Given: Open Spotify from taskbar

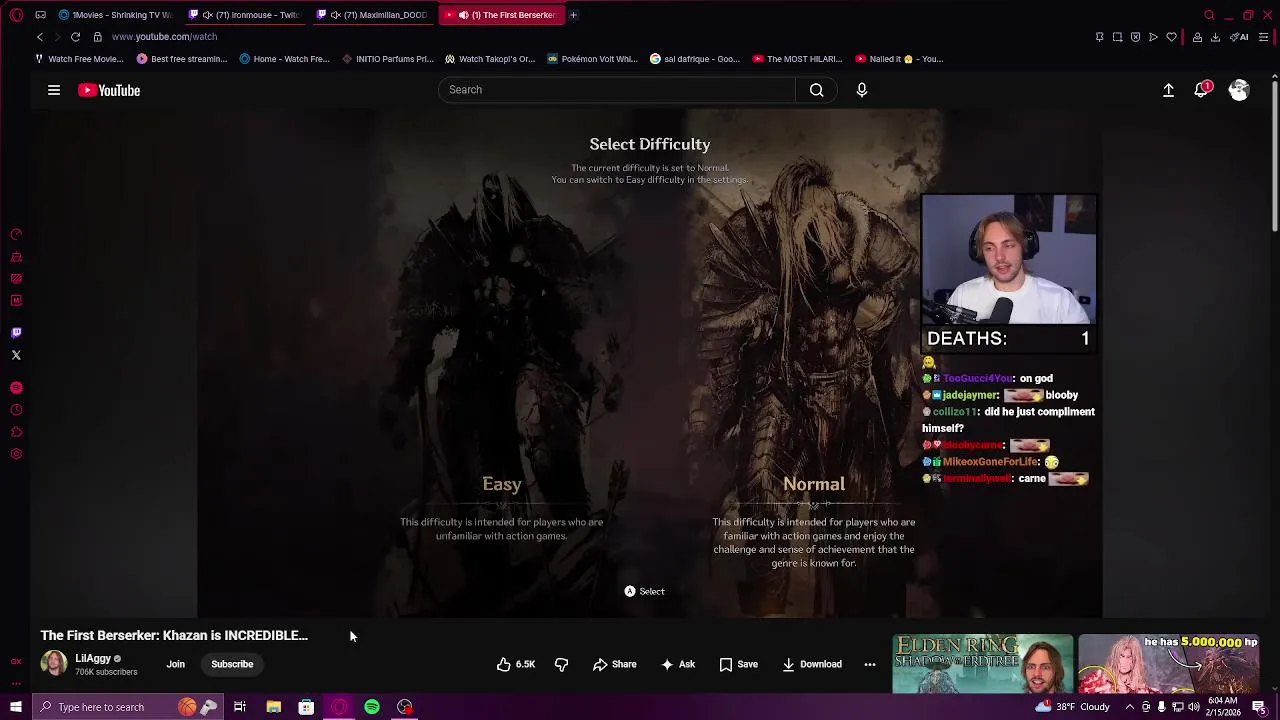Looking at the screenshot, I should [x=372, y=707].
